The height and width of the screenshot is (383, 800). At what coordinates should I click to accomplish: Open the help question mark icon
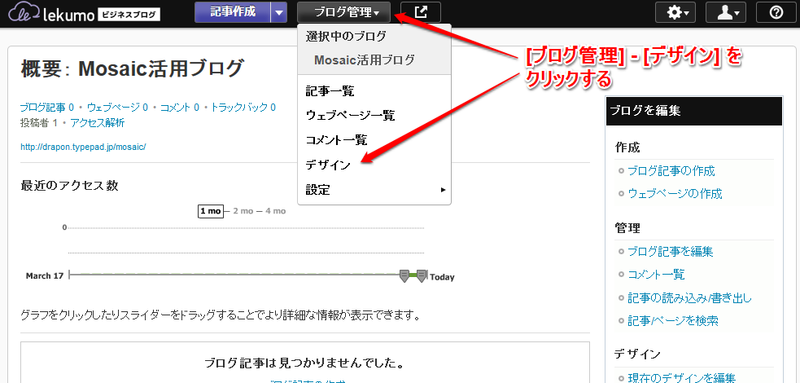point(776,12)
